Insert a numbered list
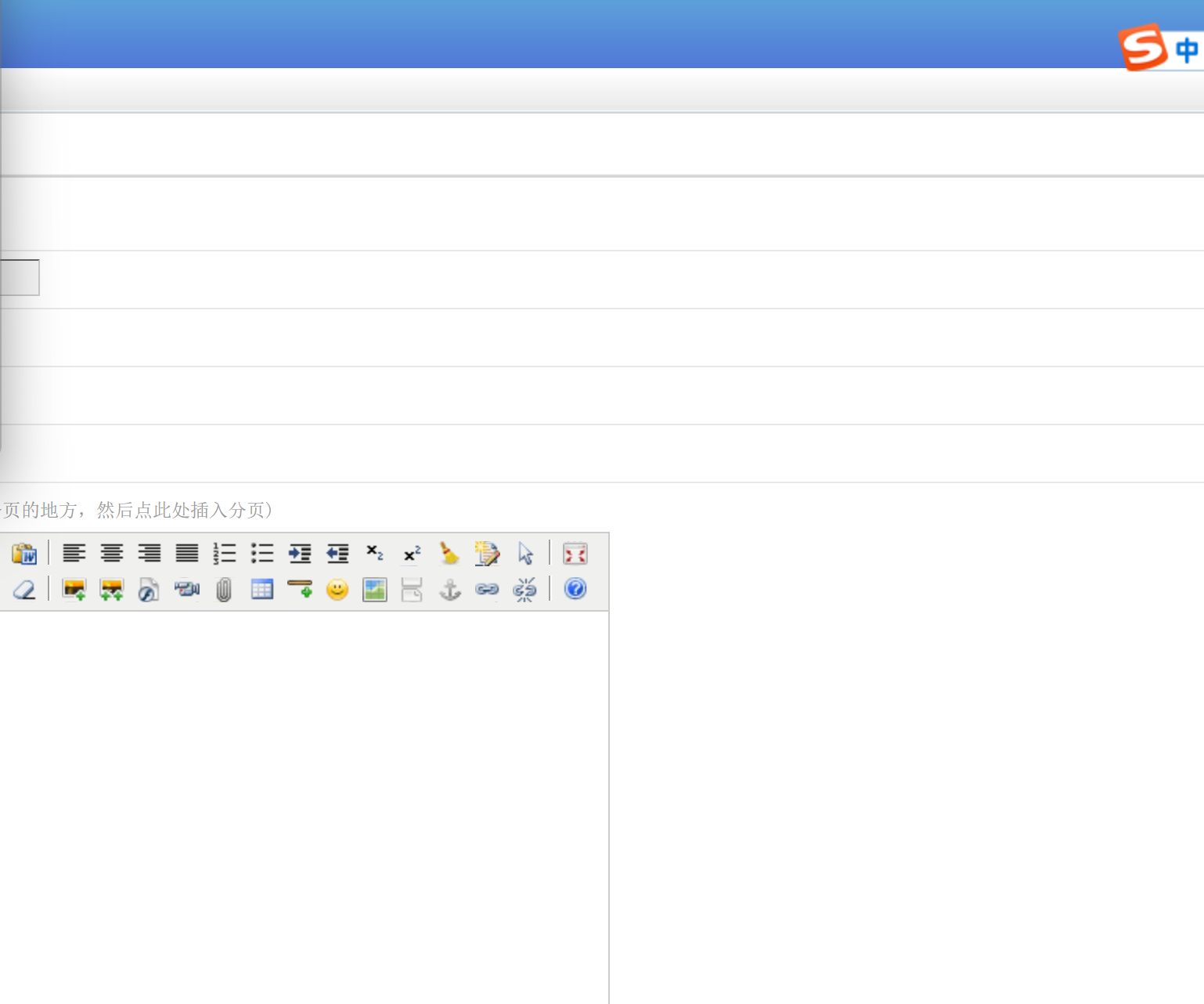 click(x=225, y=554)
